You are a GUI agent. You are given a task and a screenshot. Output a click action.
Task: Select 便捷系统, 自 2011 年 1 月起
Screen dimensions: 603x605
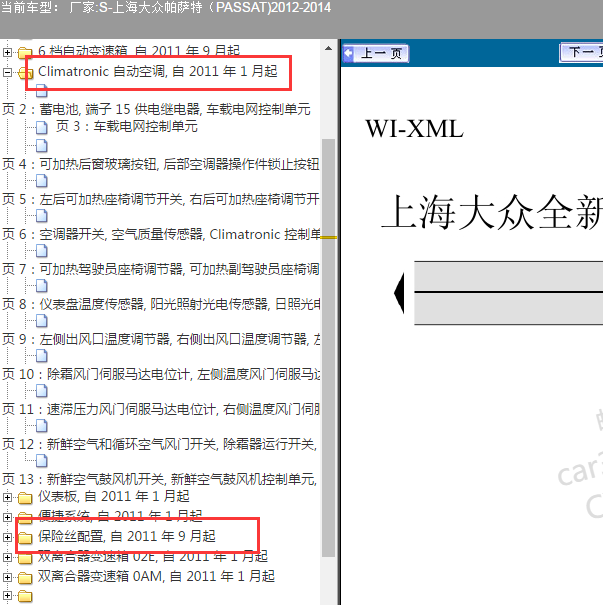[x=120, y=515]
